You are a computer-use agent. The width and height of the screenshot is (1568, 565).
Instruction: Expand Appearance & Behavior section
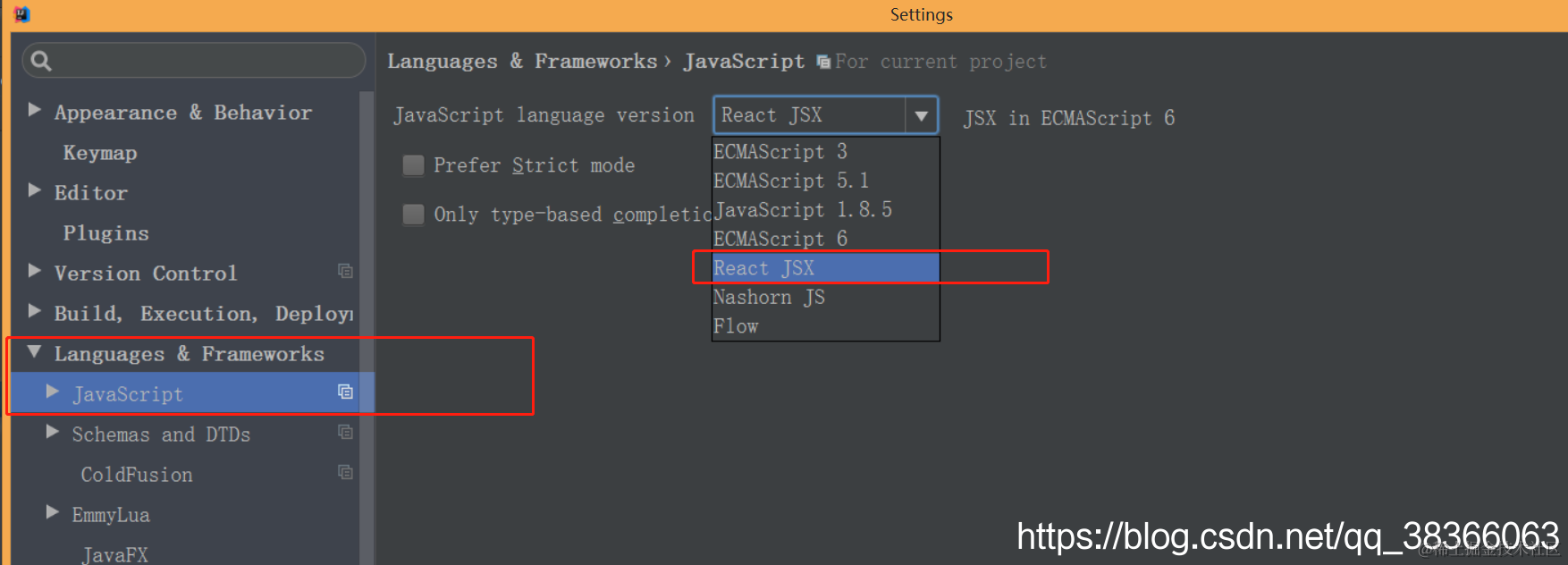35,110
